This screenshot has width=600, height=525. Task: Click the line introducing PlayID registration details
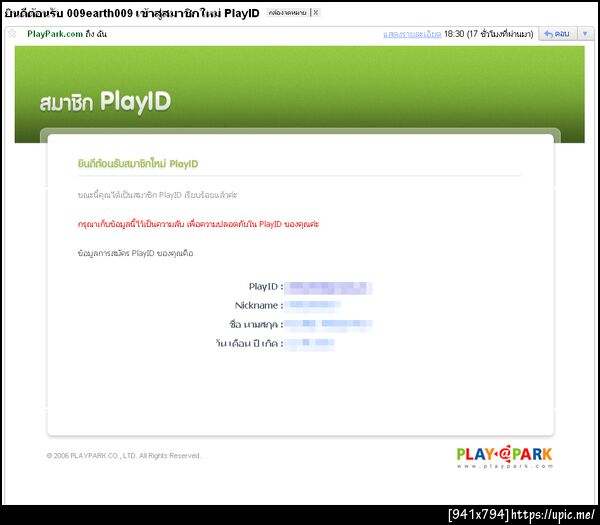coord(135,253)
